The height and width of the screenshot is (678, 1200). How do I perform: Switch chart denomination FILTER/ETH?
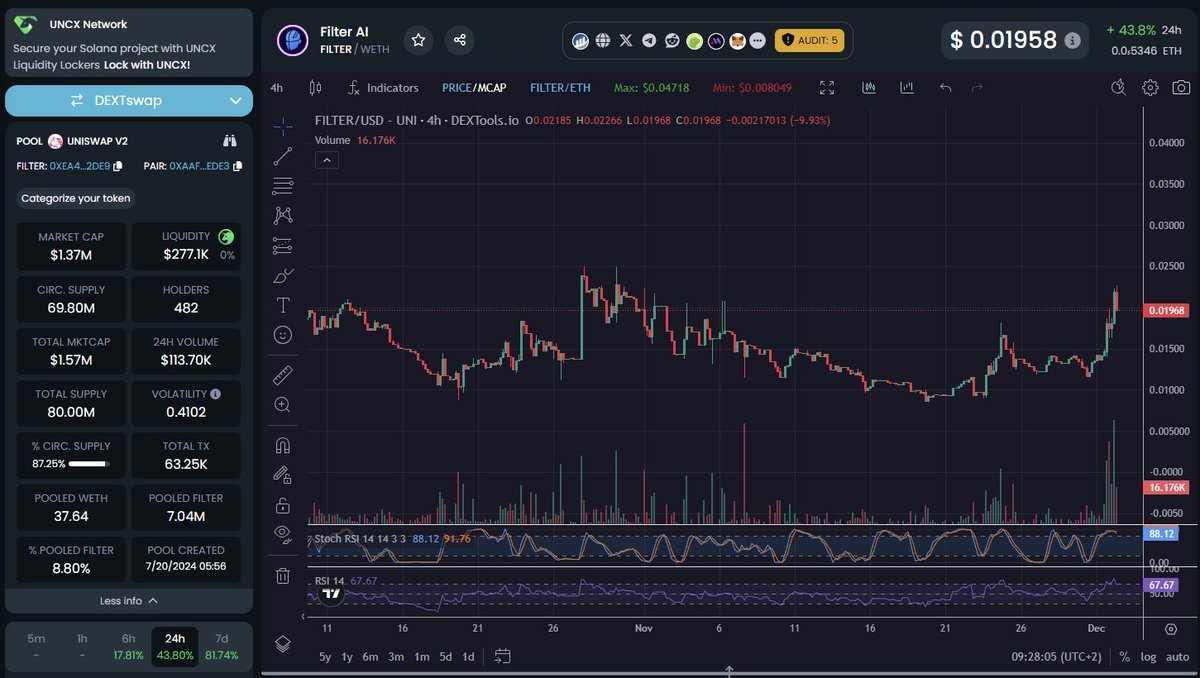[560, 88]
